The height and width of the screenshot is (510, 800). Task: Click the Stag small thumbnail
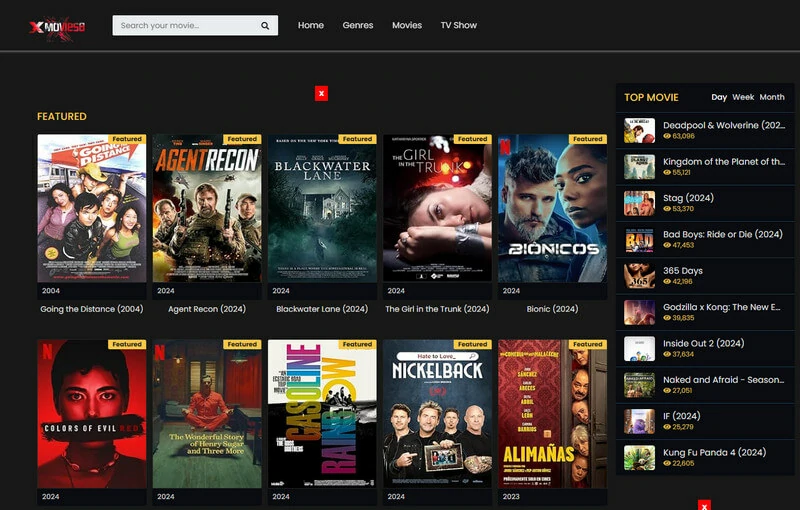pos(639,203)
